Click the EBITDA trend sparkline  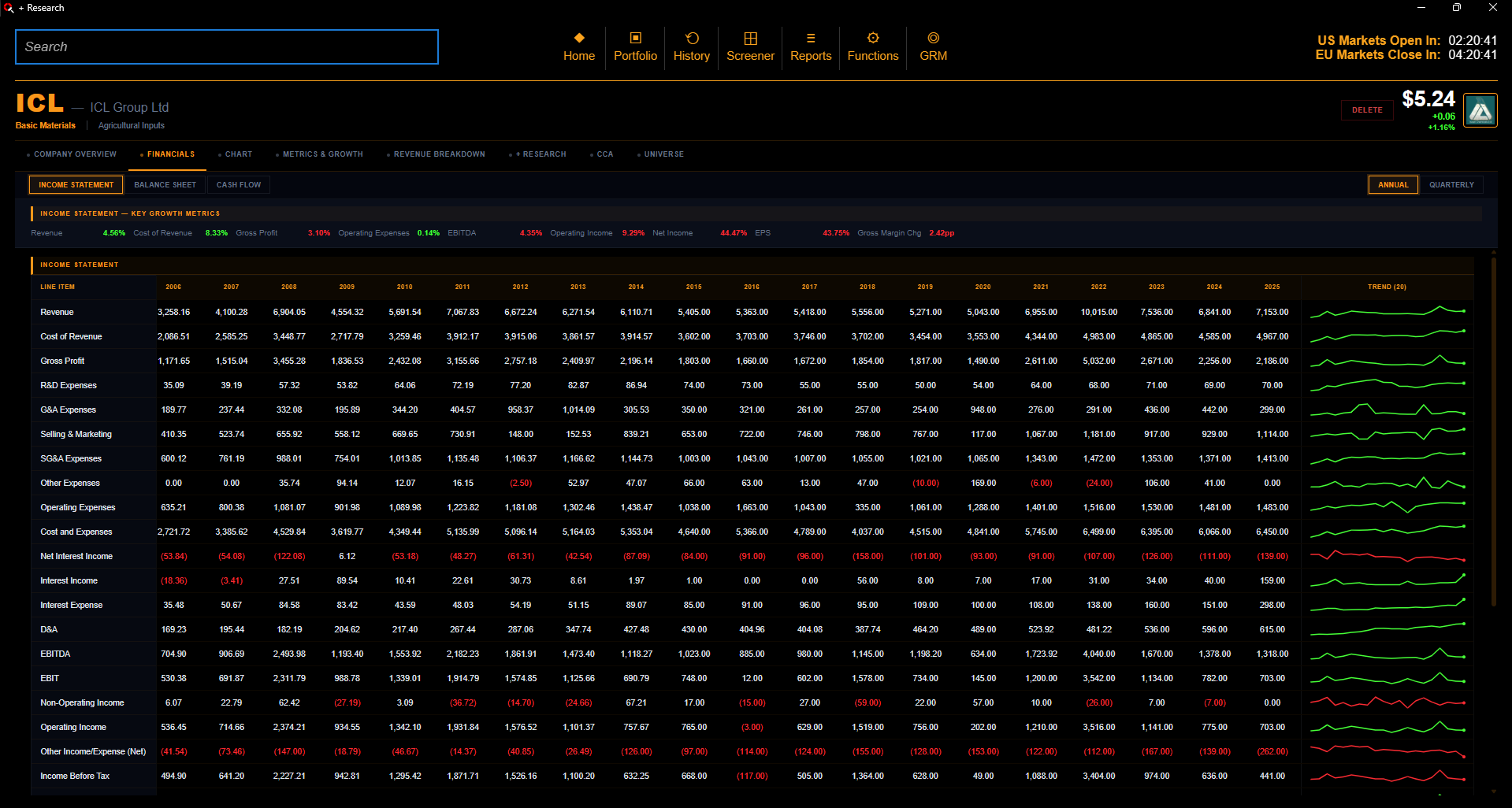click(x=1387, y=654)
